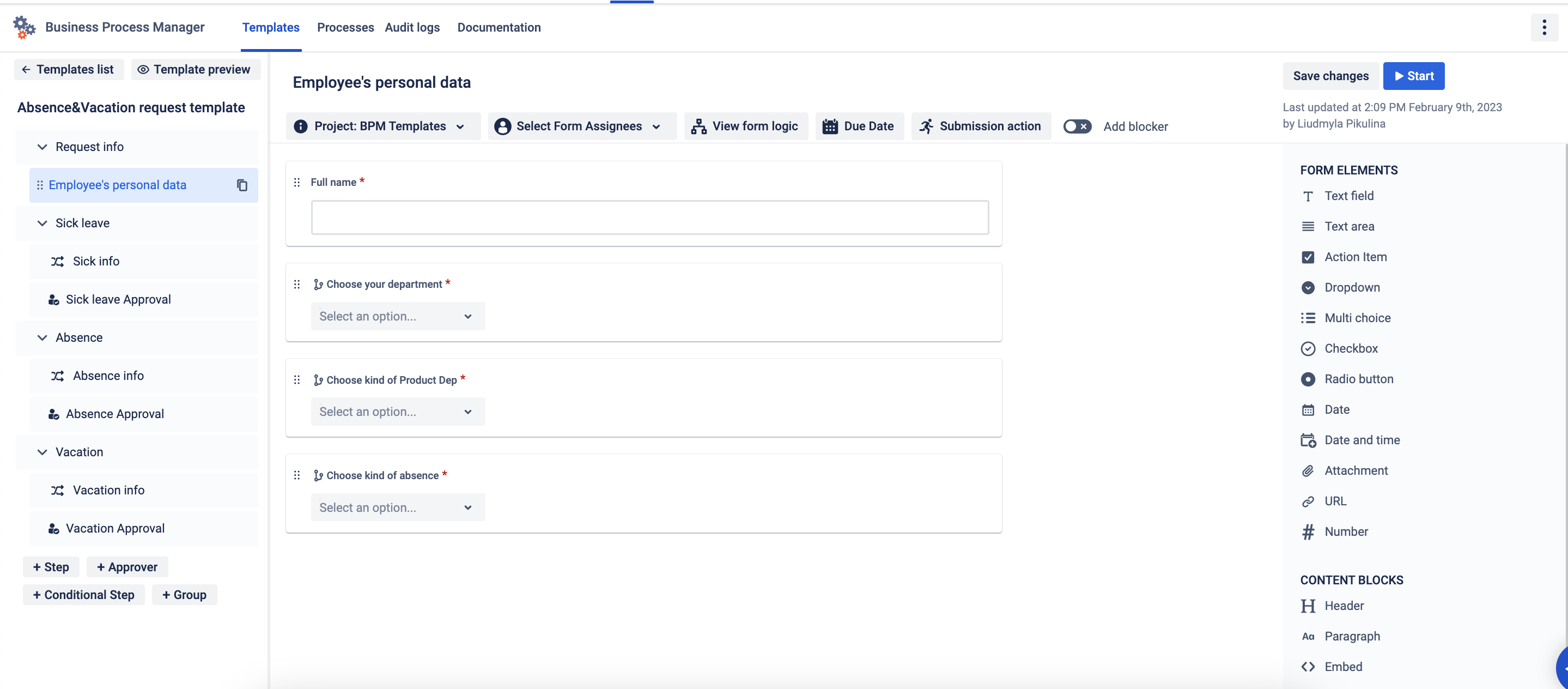Image resolution: width=1568 pixels, height=689 pixels.
Task: Click the Business Process Manager gears logo
Action: tap(25, 27)
